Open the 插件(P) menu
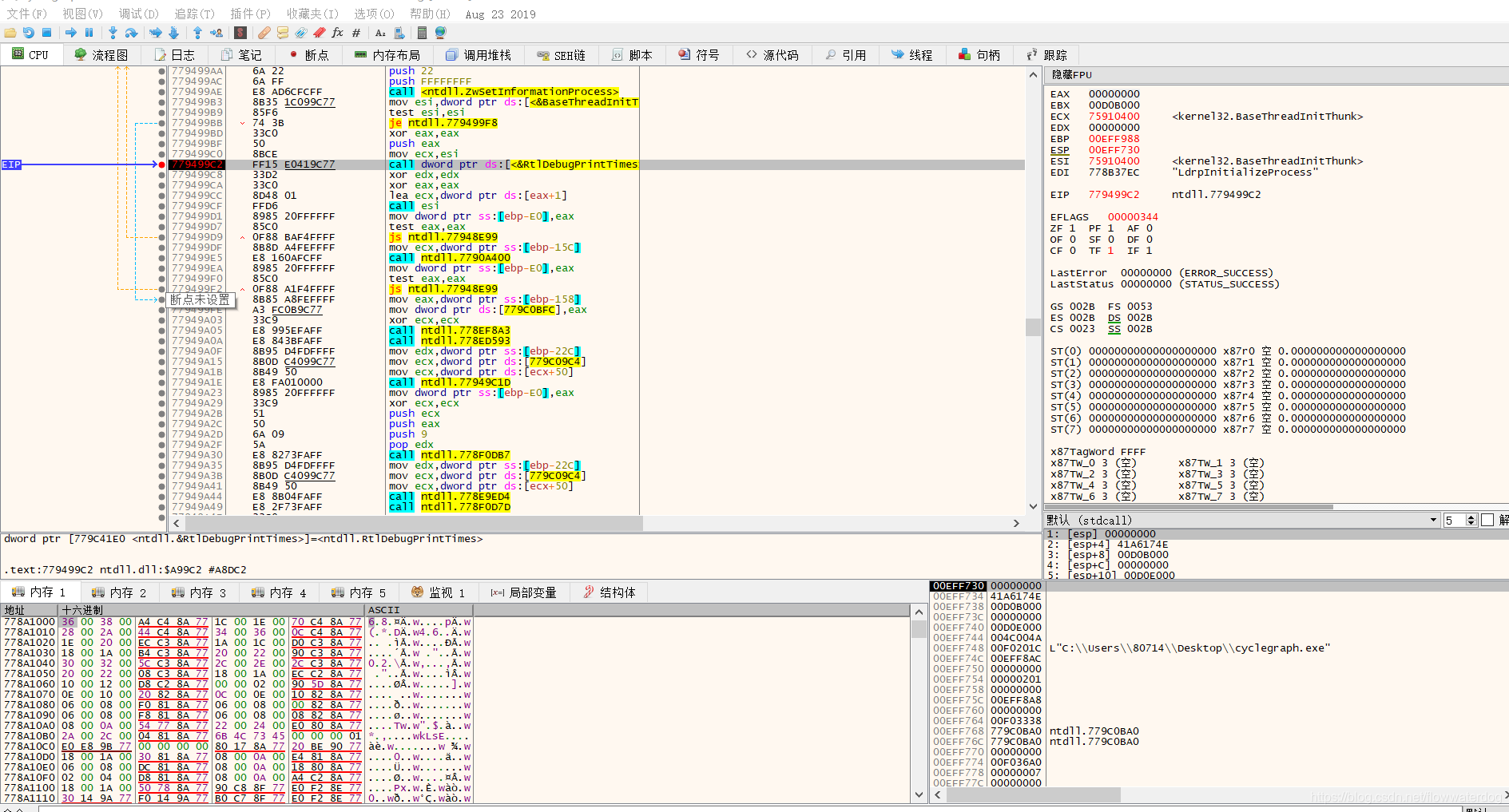This screenshot has height=812, width=1509. pyautogui.click(x=250, y=14)
